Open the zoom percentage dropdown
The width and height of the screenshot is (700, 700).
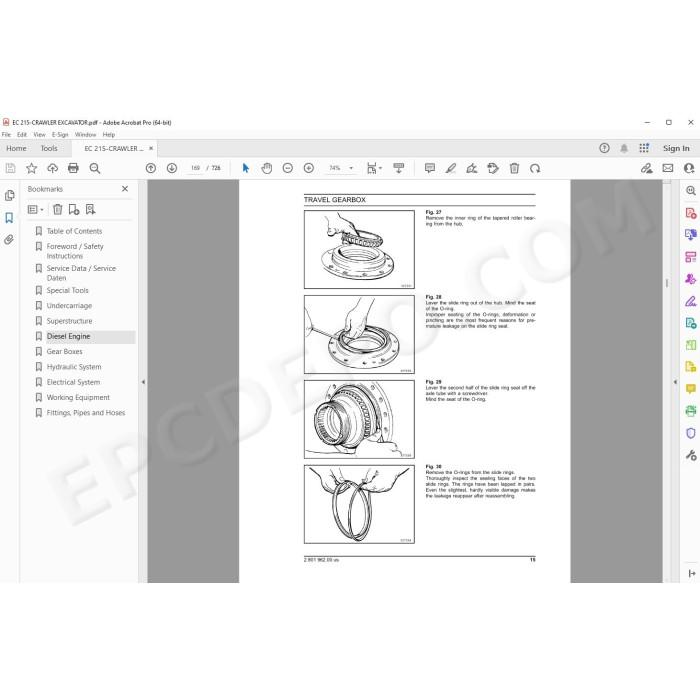(x=351, y=168)
